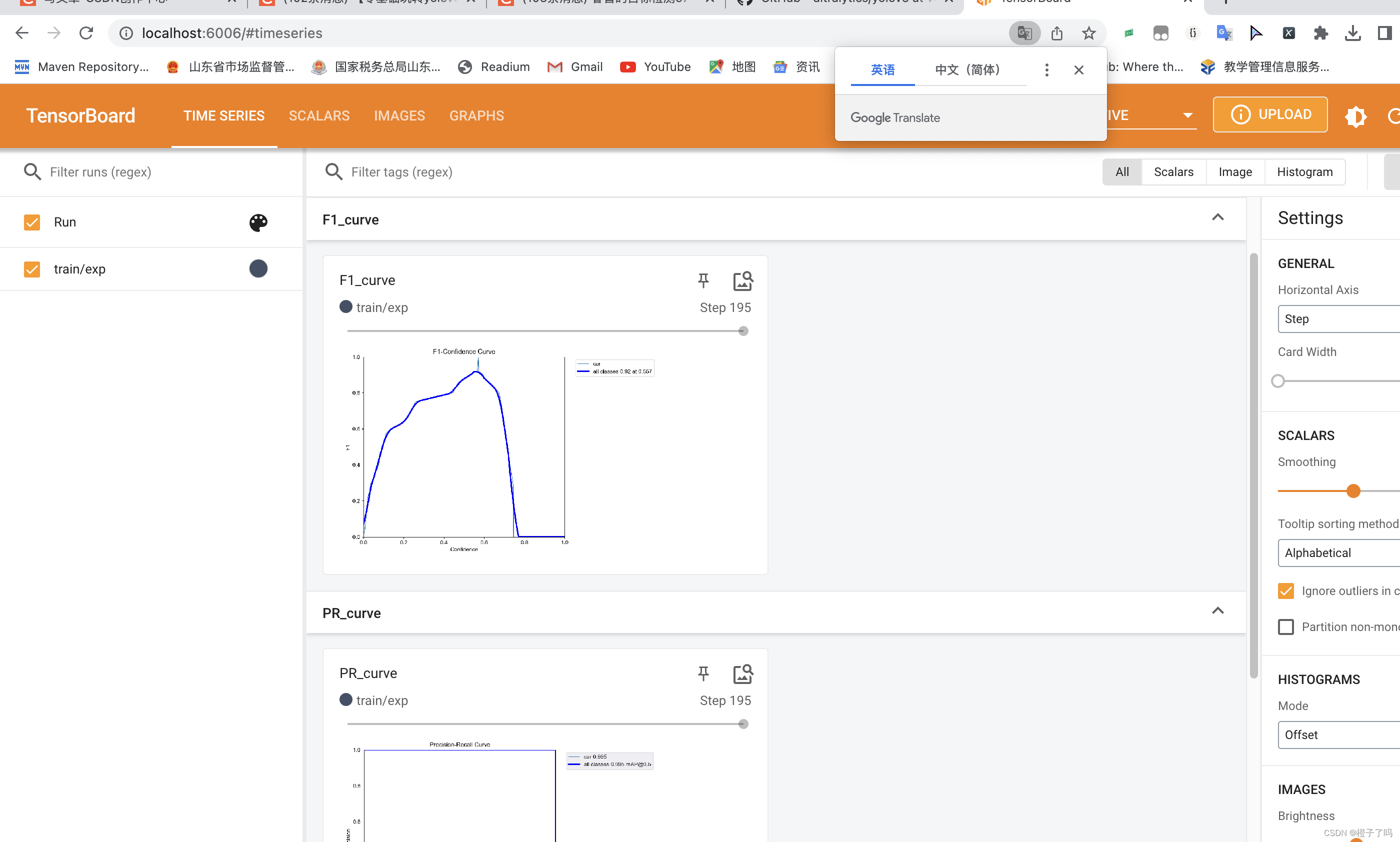Uncheck the train/exp run checkbox
Image resolution: width=1400 pixels, height=842 pixels.
pos(32,269)
